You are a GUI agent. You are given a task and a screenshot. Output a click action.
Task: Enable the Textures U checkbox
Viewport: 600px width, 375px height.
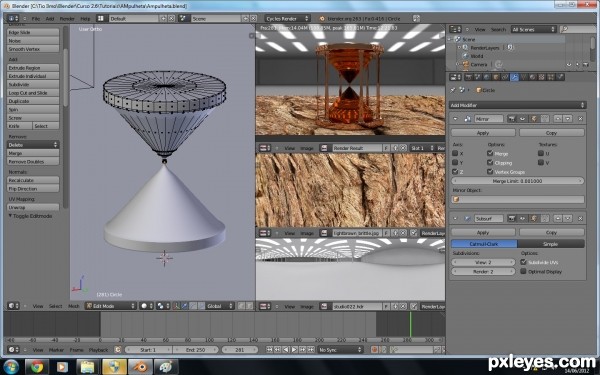(541, 153)
